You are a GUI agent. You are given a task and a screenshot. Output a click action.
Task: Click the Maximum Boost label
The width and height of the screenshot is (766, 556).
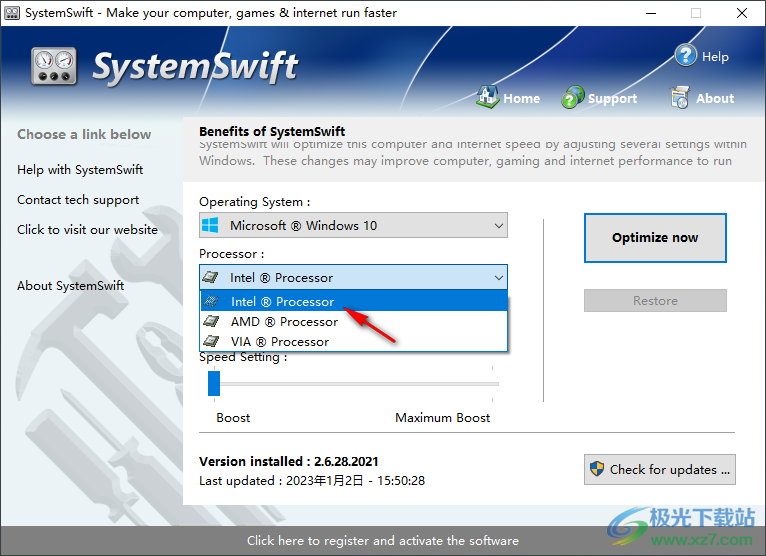click(x=443, y=418)
